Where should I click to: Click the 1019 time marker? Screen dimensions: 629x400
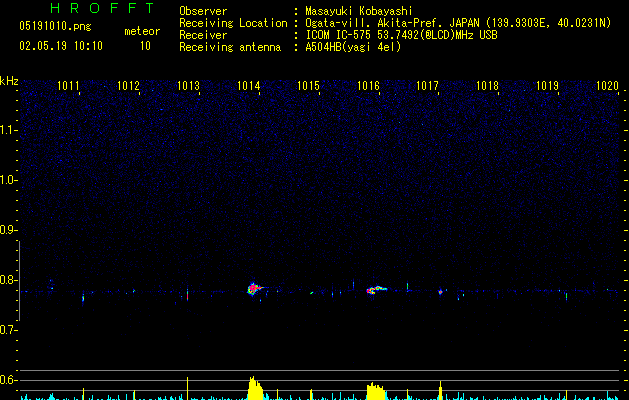[x=548, y=86]
